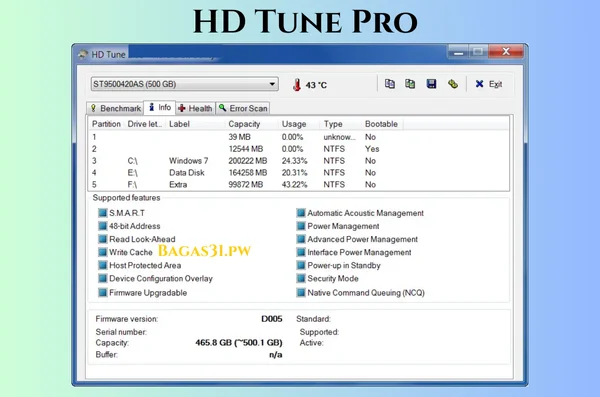Image resolution: width=600 pixels, height=397 pixels.
Task: Toggle the Host Protected Area checkbox
Action: 103,265
